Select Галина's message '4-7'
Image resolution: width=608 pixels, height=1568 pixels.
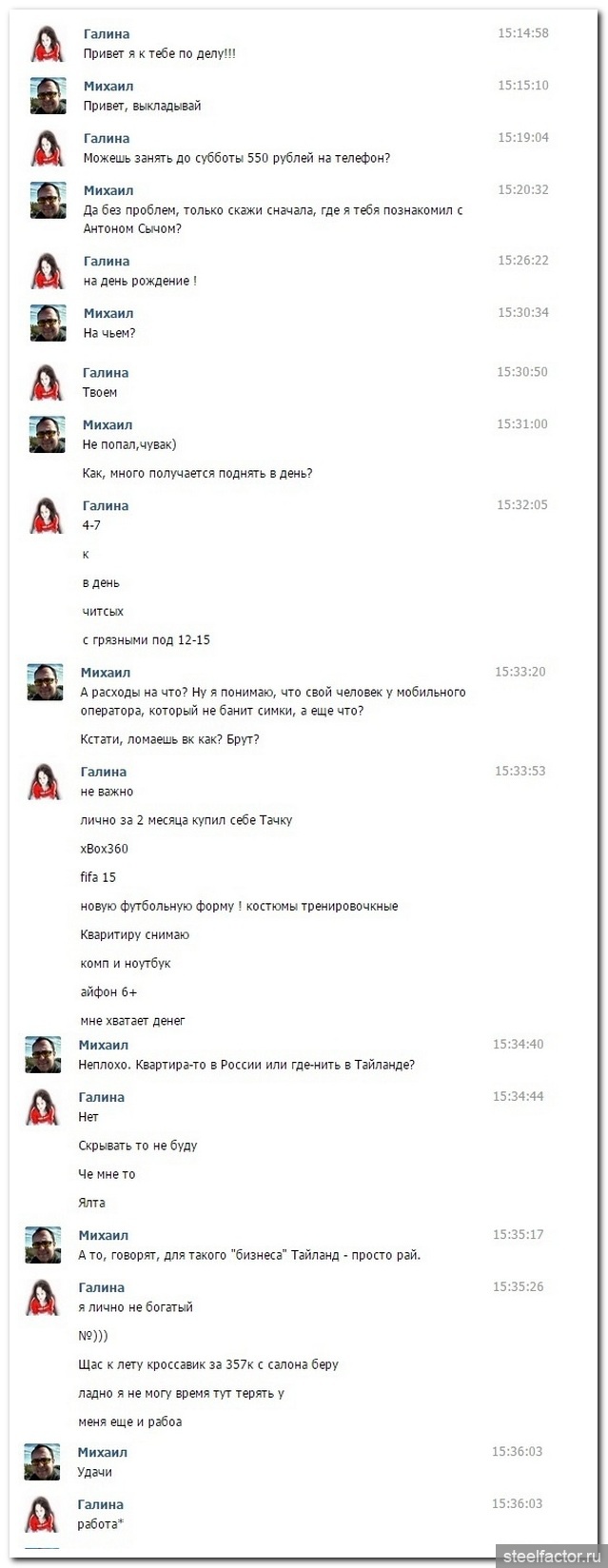click(91, 525)
